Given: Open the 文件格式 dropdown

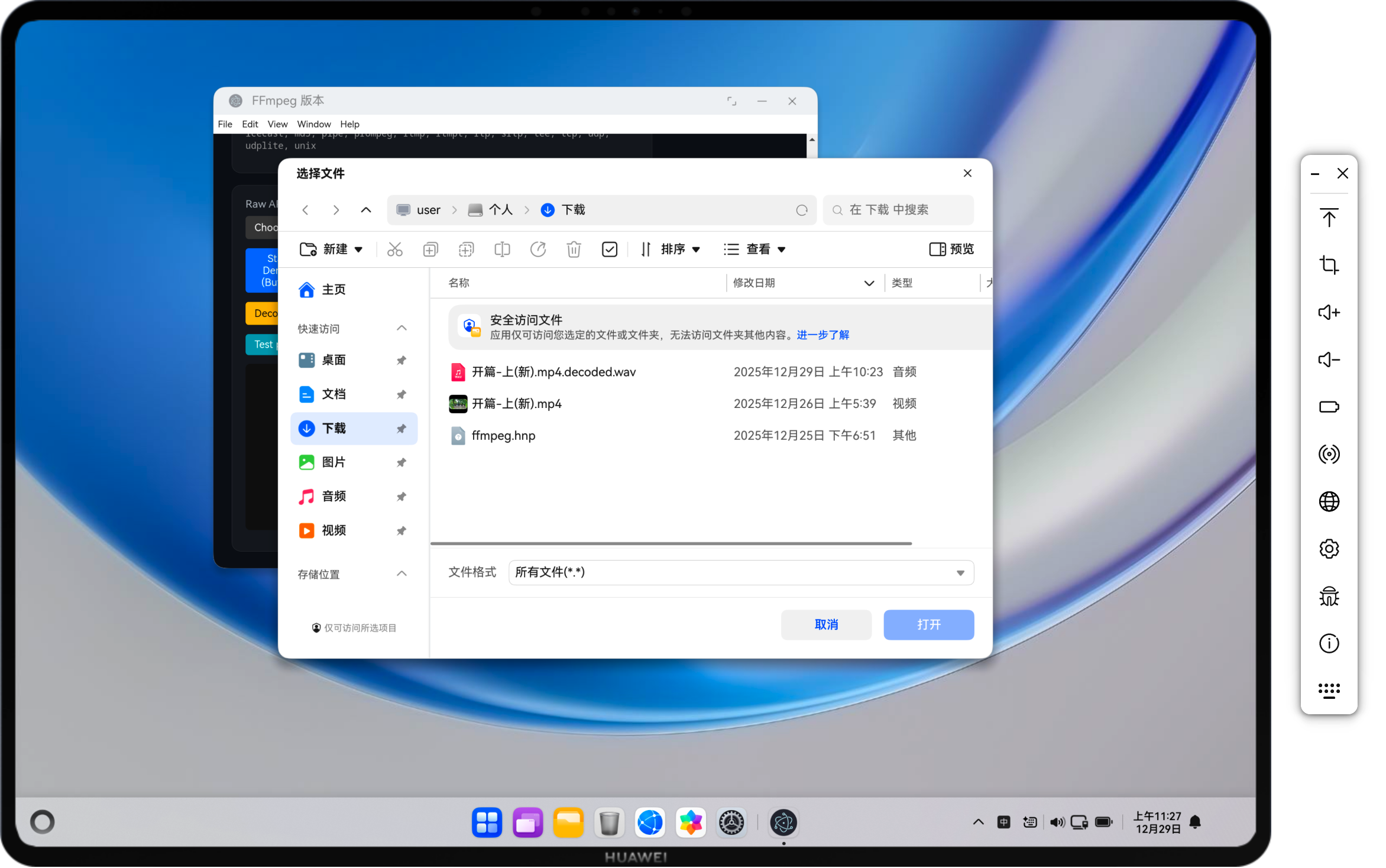Looking at the screenshot, I should (x=740, y=572).
